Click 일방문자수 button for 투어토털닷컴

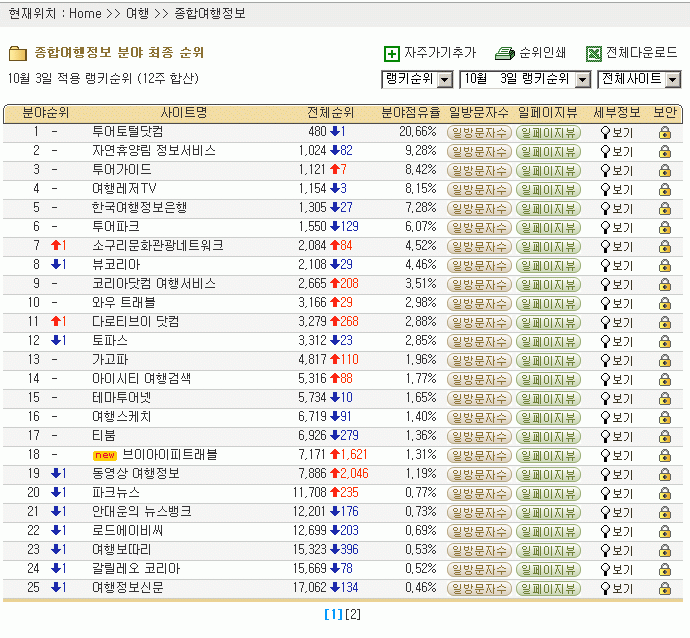tap(479, 132)
